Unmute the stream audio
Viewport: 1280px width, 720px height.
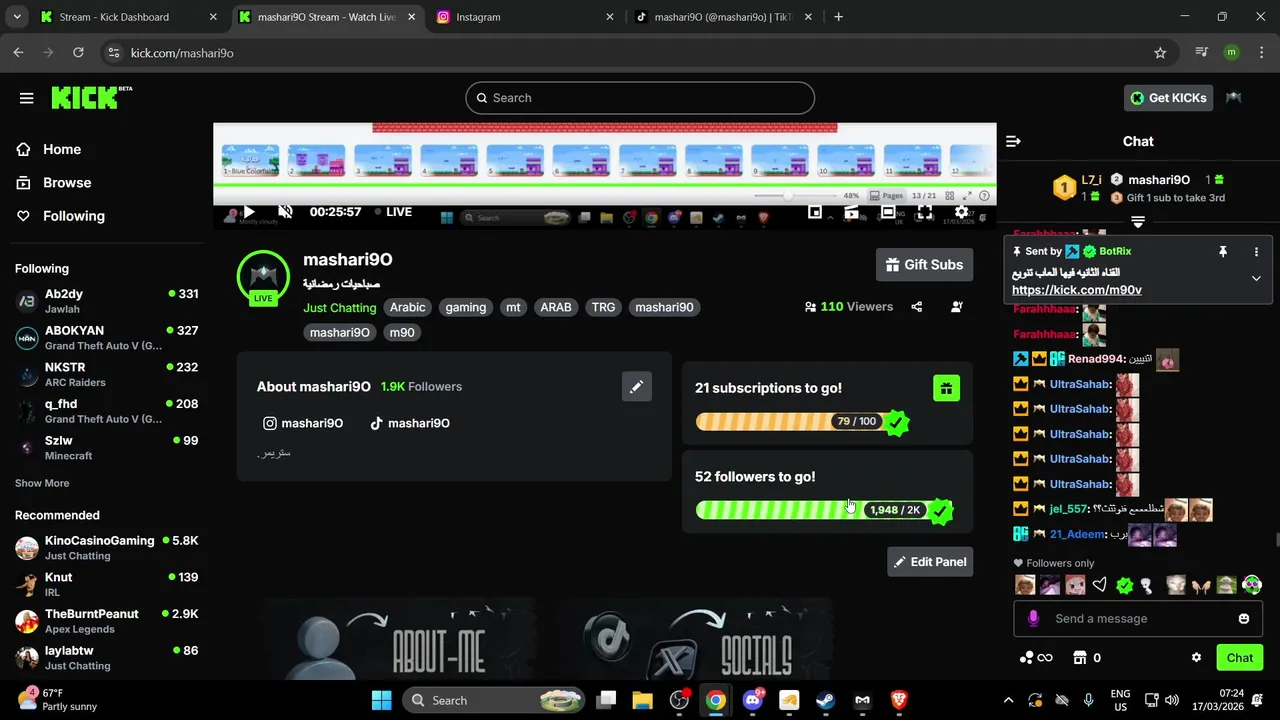285,212
